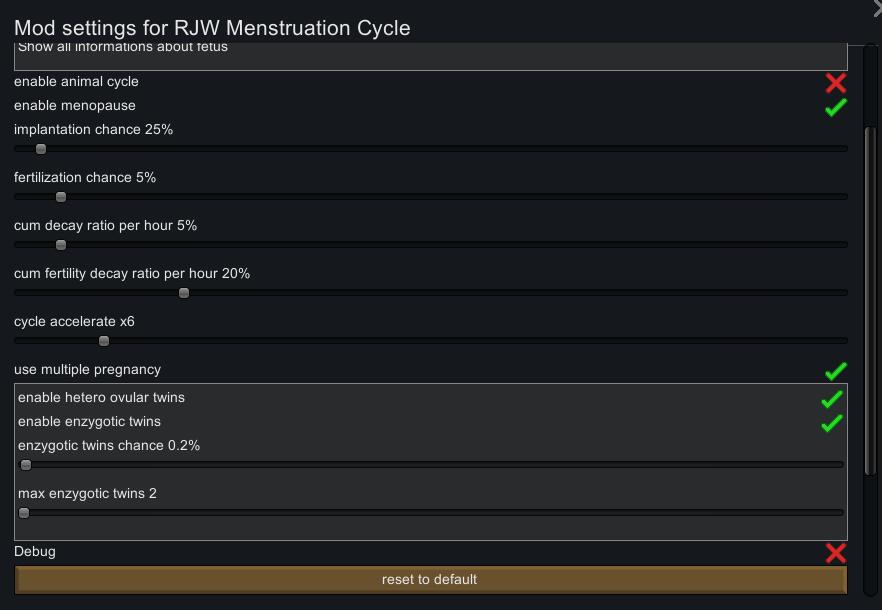Toggle use multiple pregnancy checkmark
This screenshot has height=610, width=882.
coord(836,371)
